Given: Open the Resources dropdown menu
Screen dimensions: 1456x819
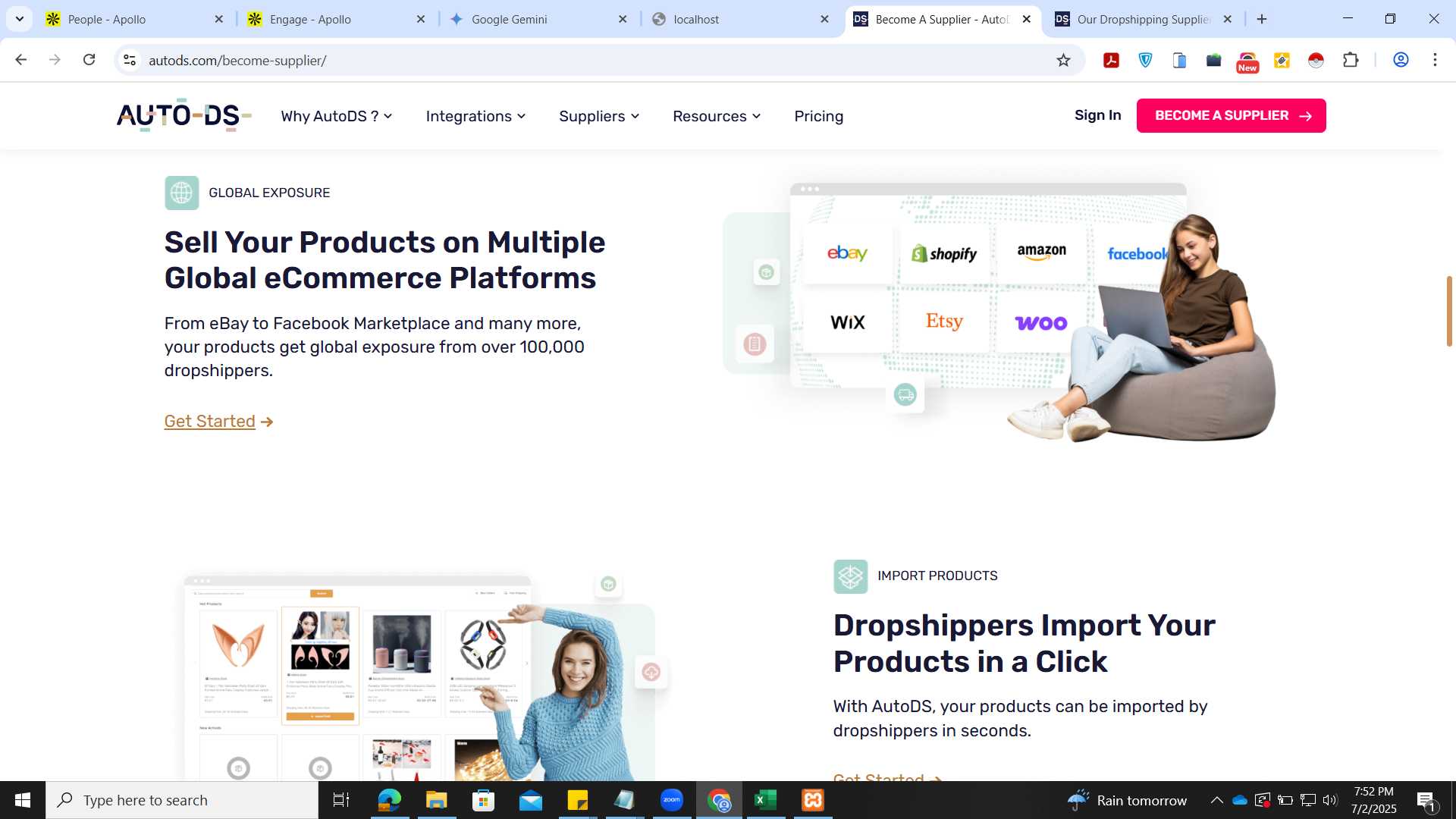Looking at the screenshot, I should [x=717, y=116].
